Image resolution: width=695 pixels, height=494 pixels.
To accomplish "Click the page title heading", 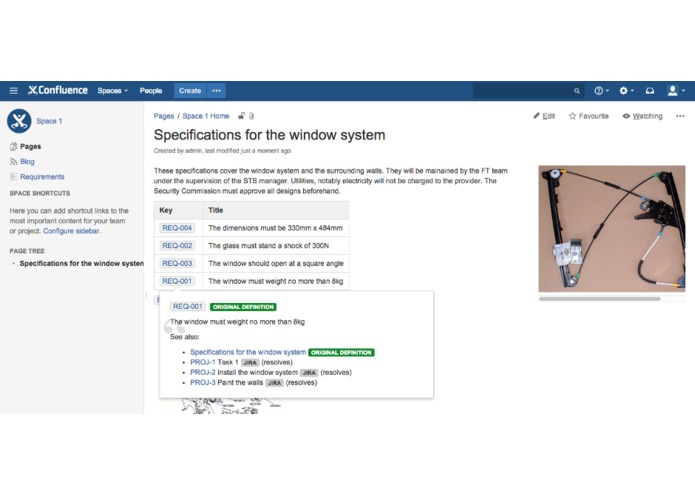I will 269,135.
